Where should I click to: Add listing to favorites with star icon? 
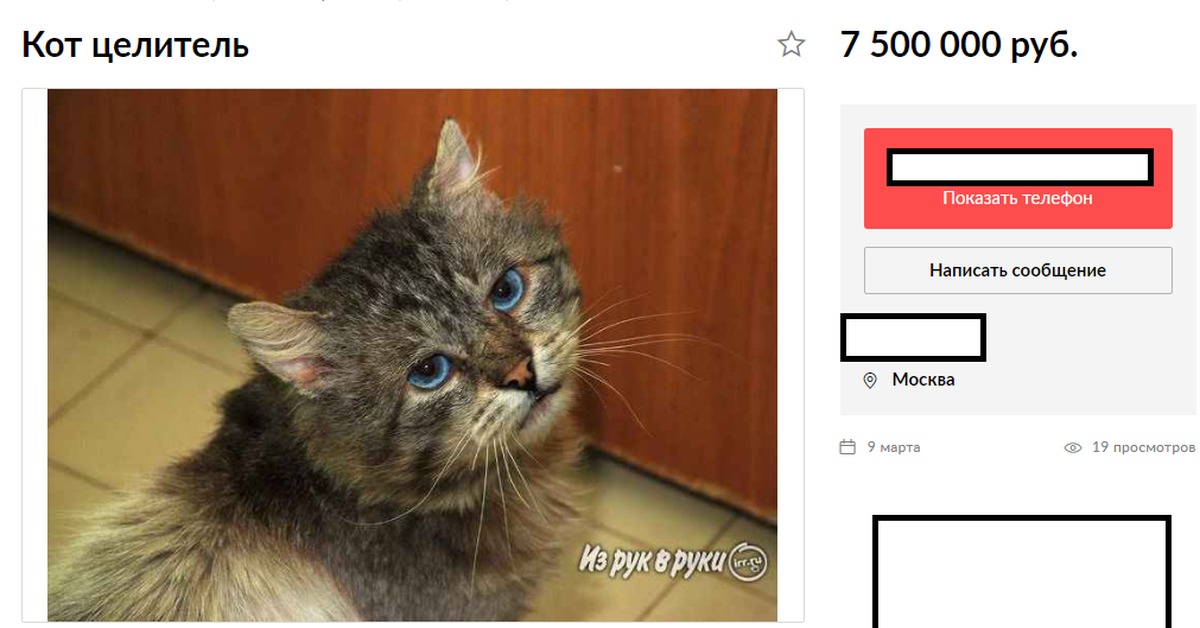coord(791,44)
